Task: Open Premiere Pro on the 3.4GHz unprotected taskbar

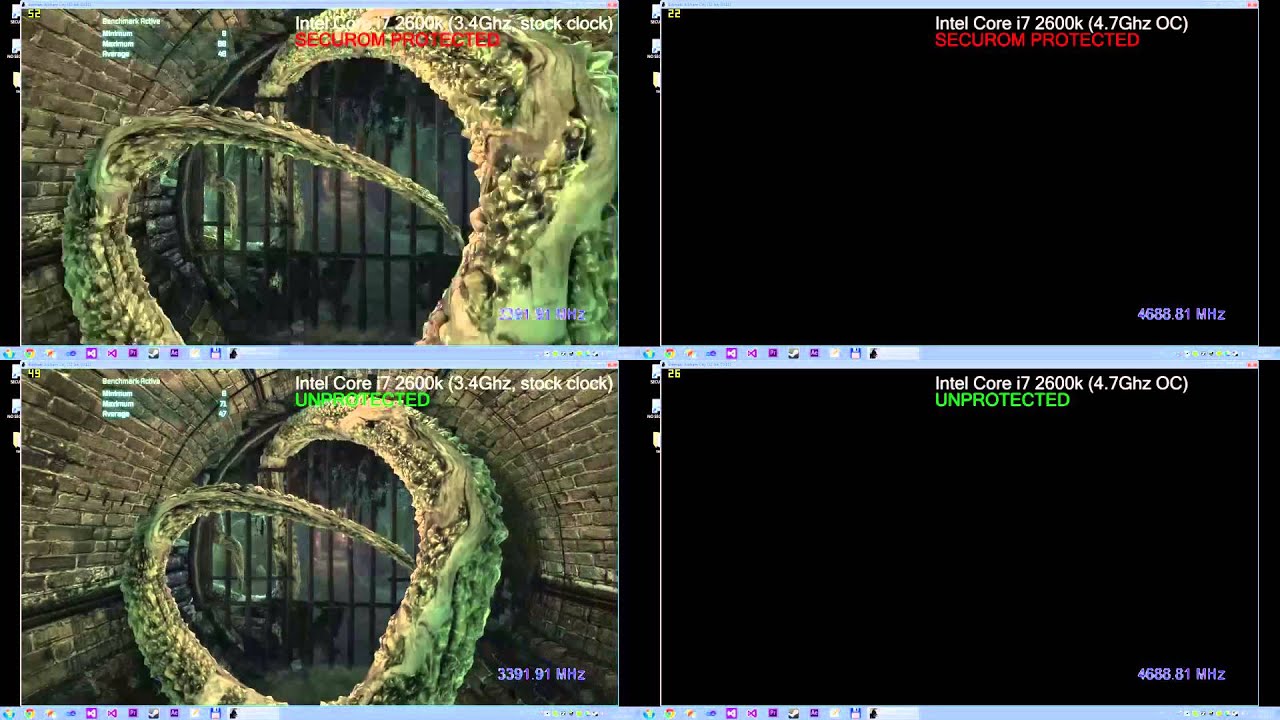Action: tap(133, 714)
